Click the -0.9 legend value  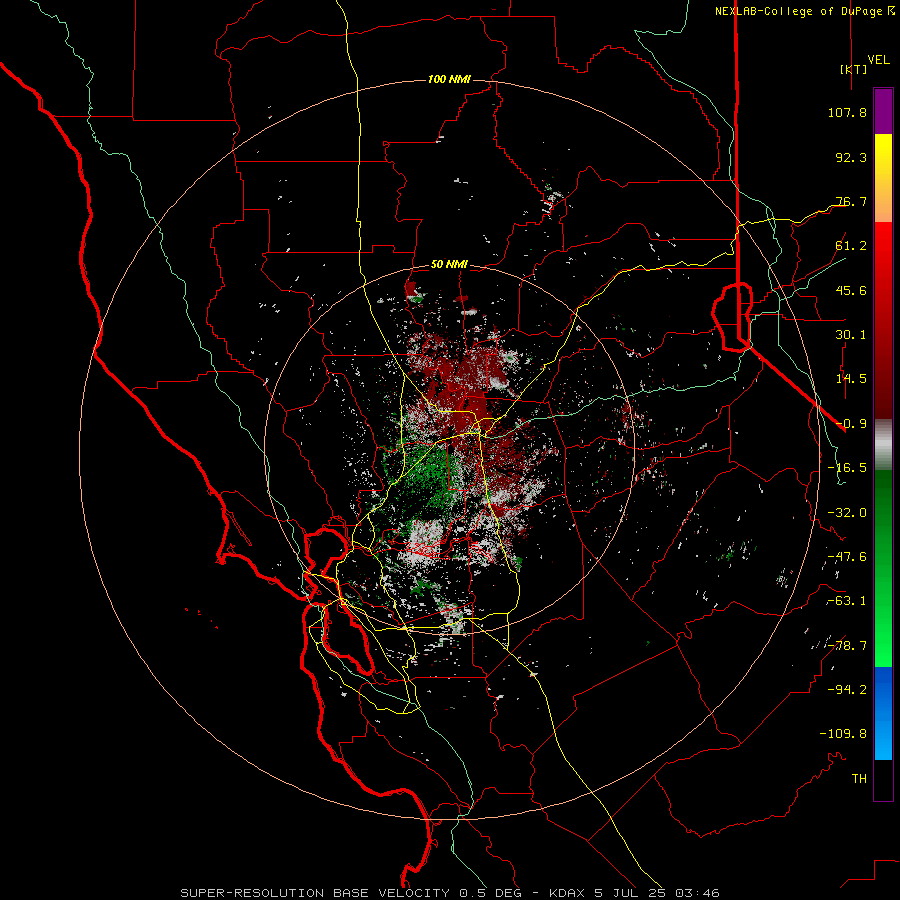point(851,424)
